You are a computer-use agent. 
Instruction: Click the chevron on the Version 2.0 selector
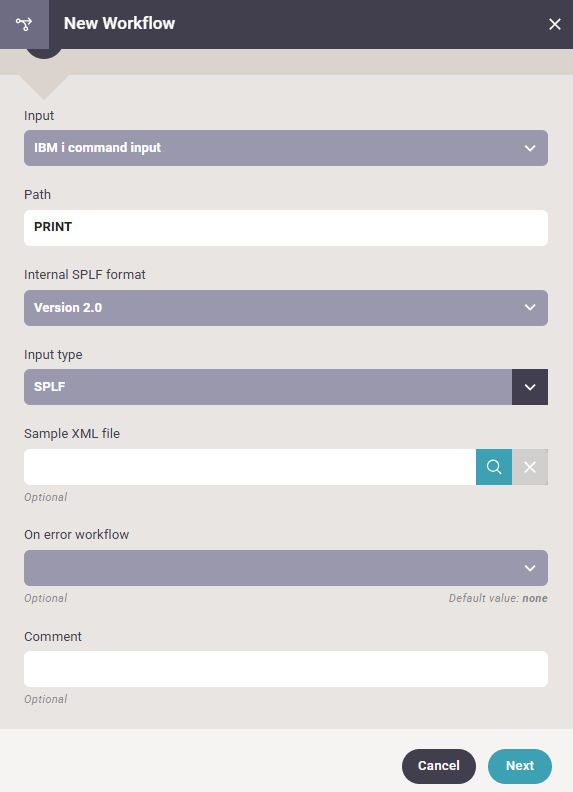(530, 308)
